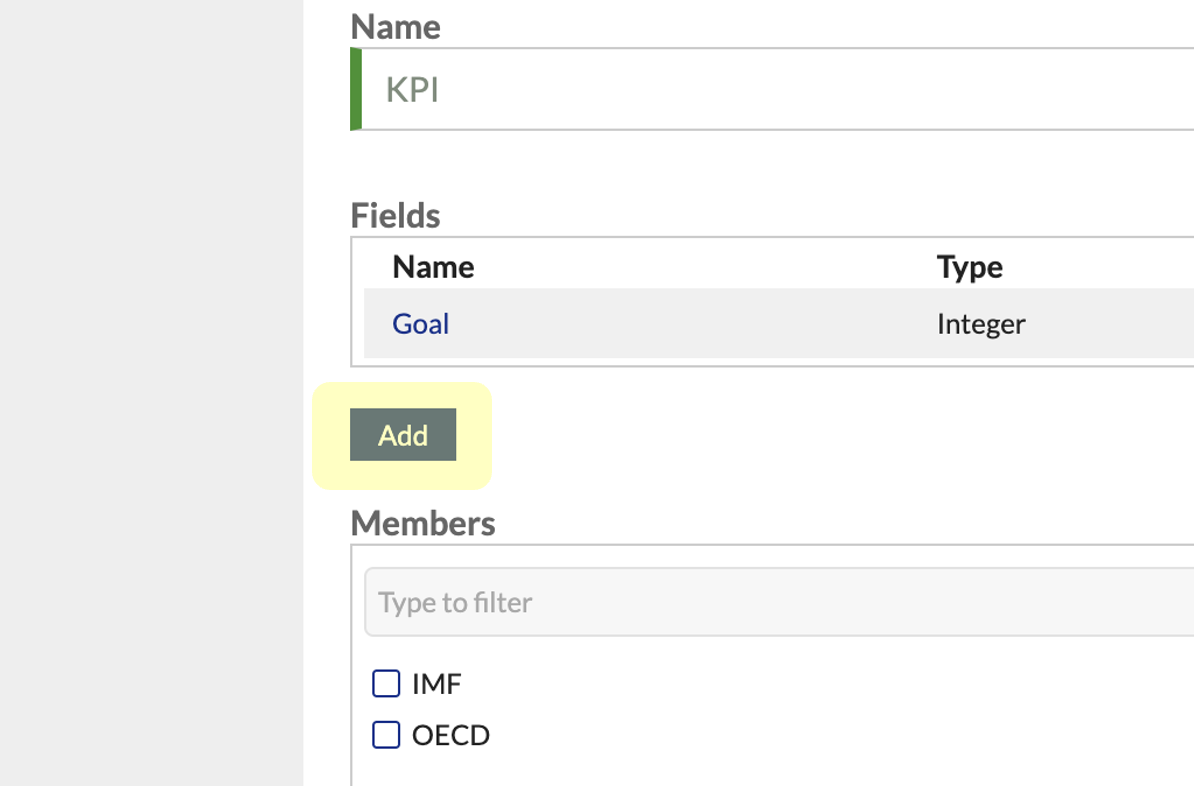This screenshot has width=1194, height=786.
Task: Click the Add field button
Action: point(403,435)
